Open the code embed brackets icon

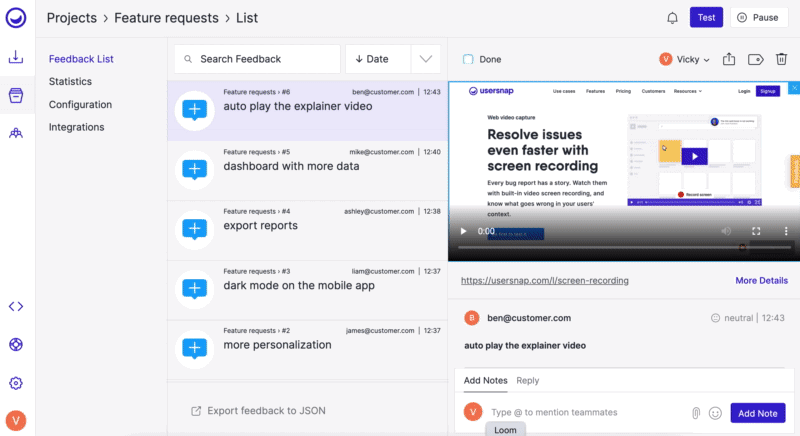(16, 306)
